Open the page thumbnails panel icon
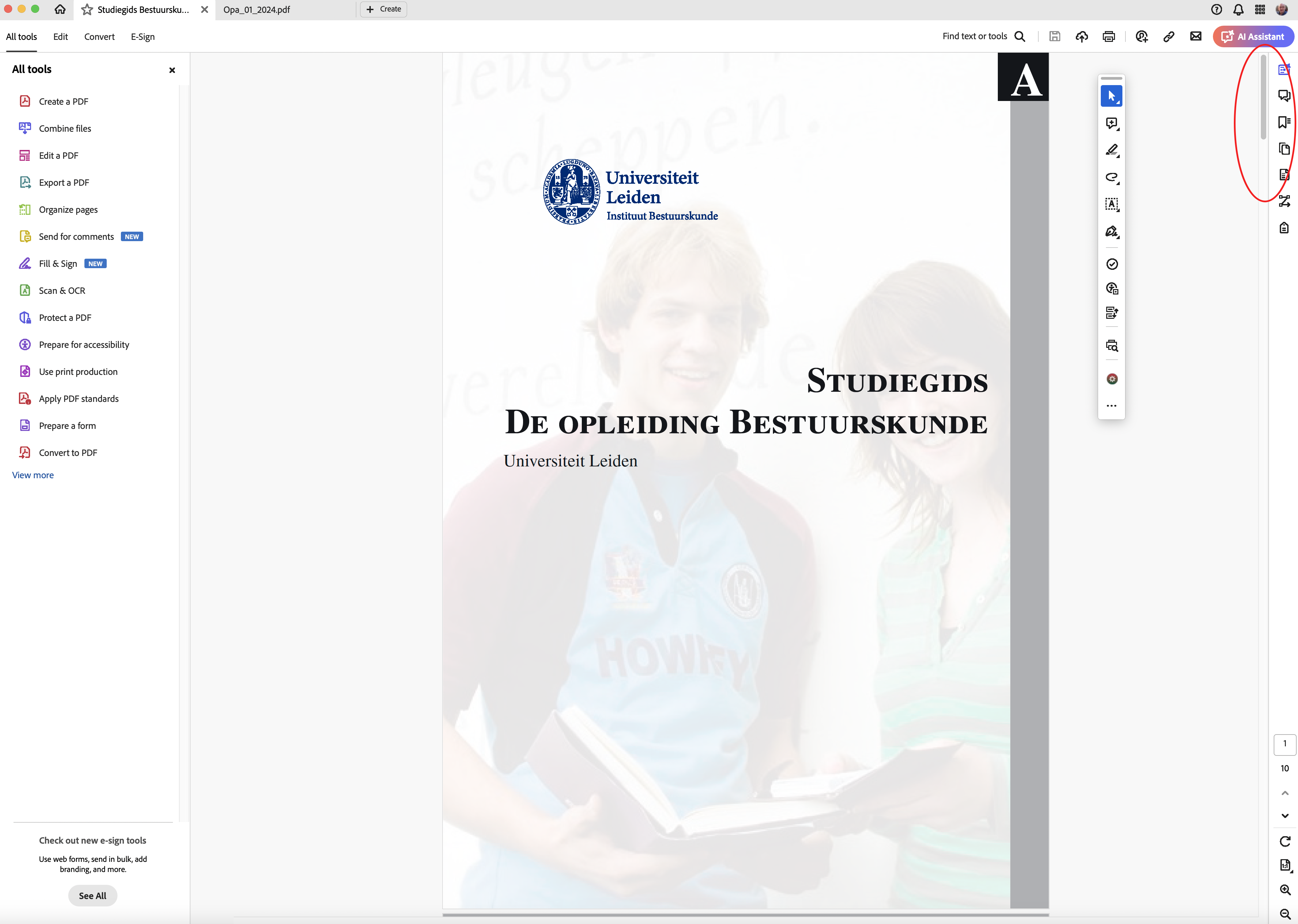1298x924 pixels. (1284, 149)
